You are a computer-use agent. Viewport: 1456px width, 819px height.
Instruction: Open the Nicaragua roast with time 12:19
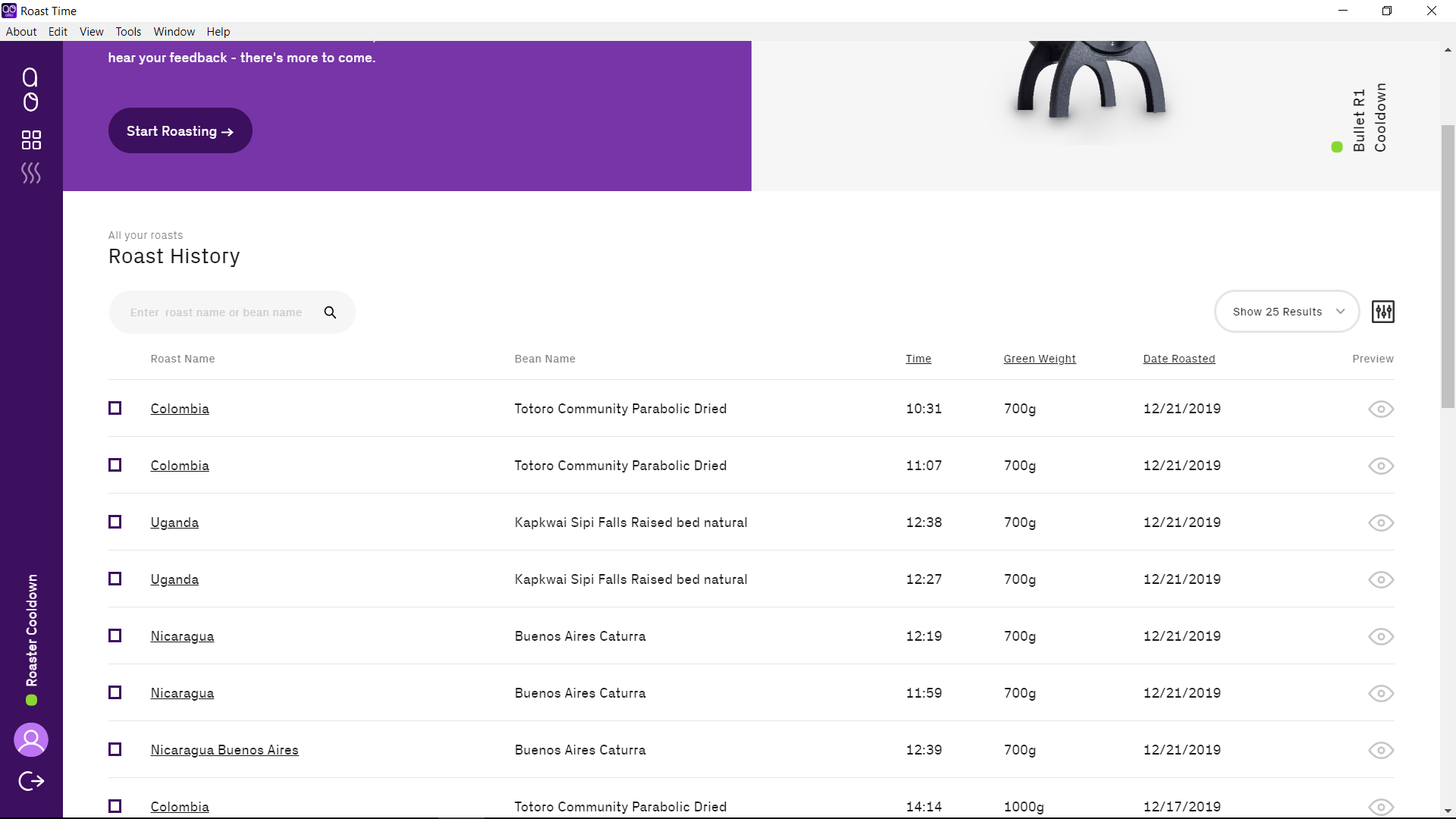pyautogui.click(x=182, y=636)
